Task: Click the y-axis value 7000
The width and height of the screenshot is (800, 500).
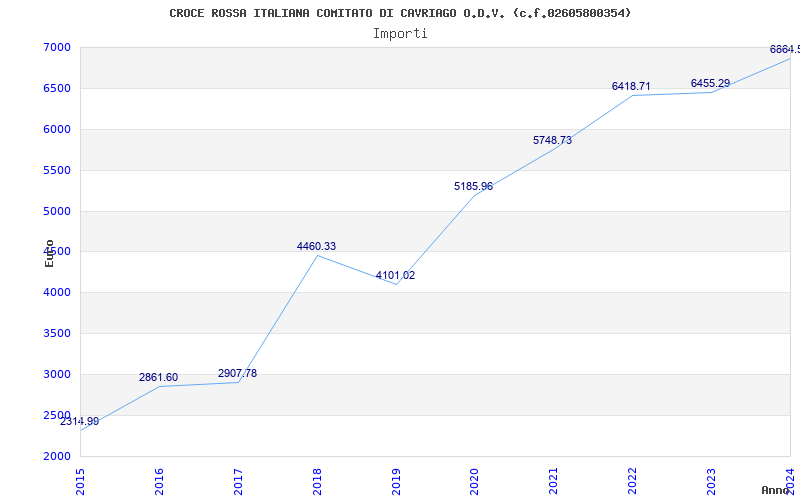Action: point(56,47)
